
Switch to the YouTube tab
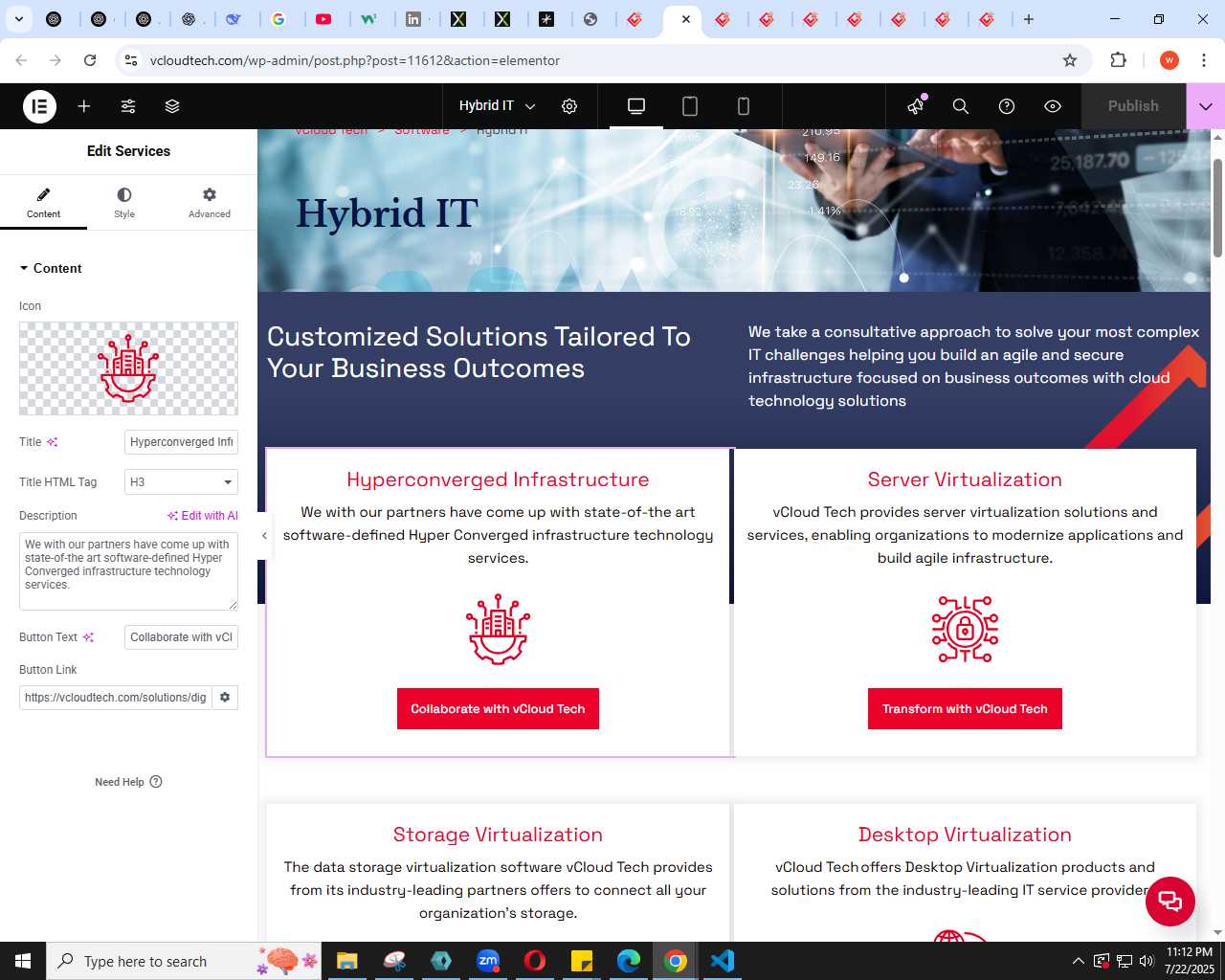pyautogui.click(x=324, y=19)
